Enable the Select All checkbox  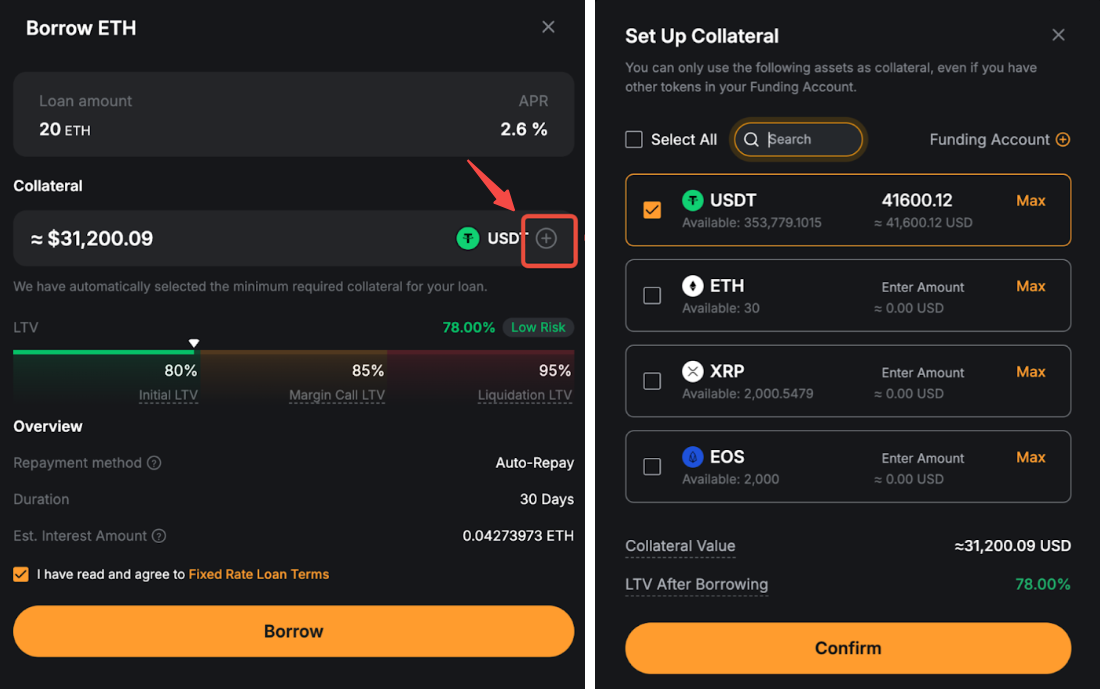pos(634,140)
